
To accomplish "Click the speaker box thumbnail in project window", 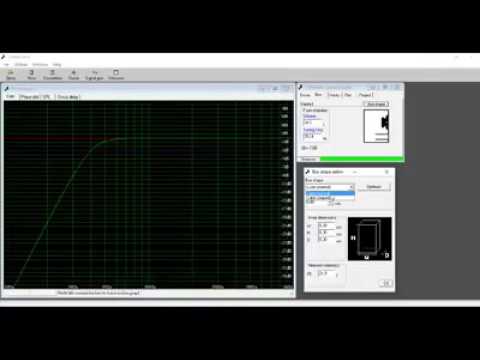I will (376, 126).
